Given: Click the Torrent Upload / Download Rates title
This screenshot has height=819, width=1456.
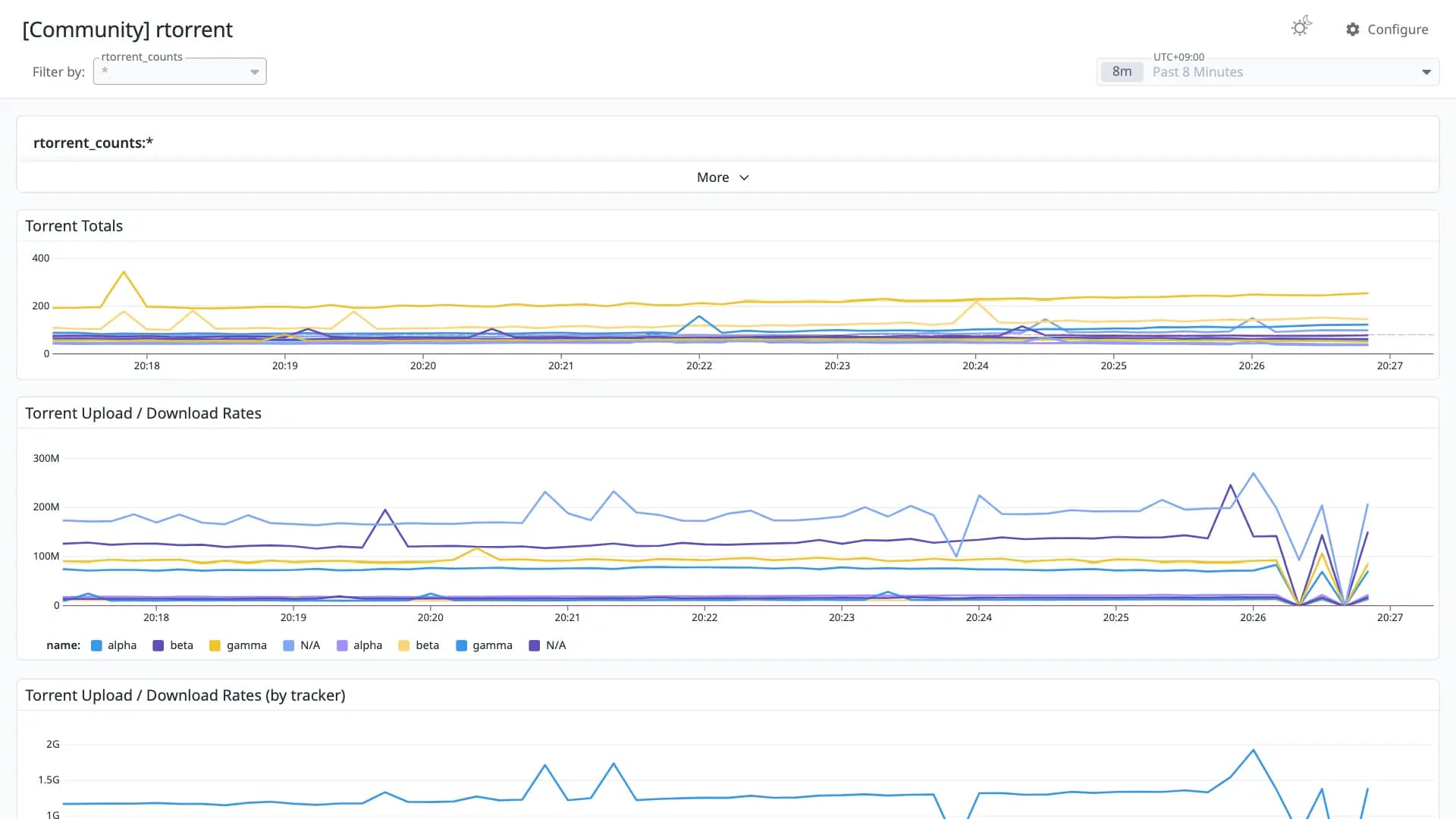Looking at the screenshot, I should coord(143,413).
